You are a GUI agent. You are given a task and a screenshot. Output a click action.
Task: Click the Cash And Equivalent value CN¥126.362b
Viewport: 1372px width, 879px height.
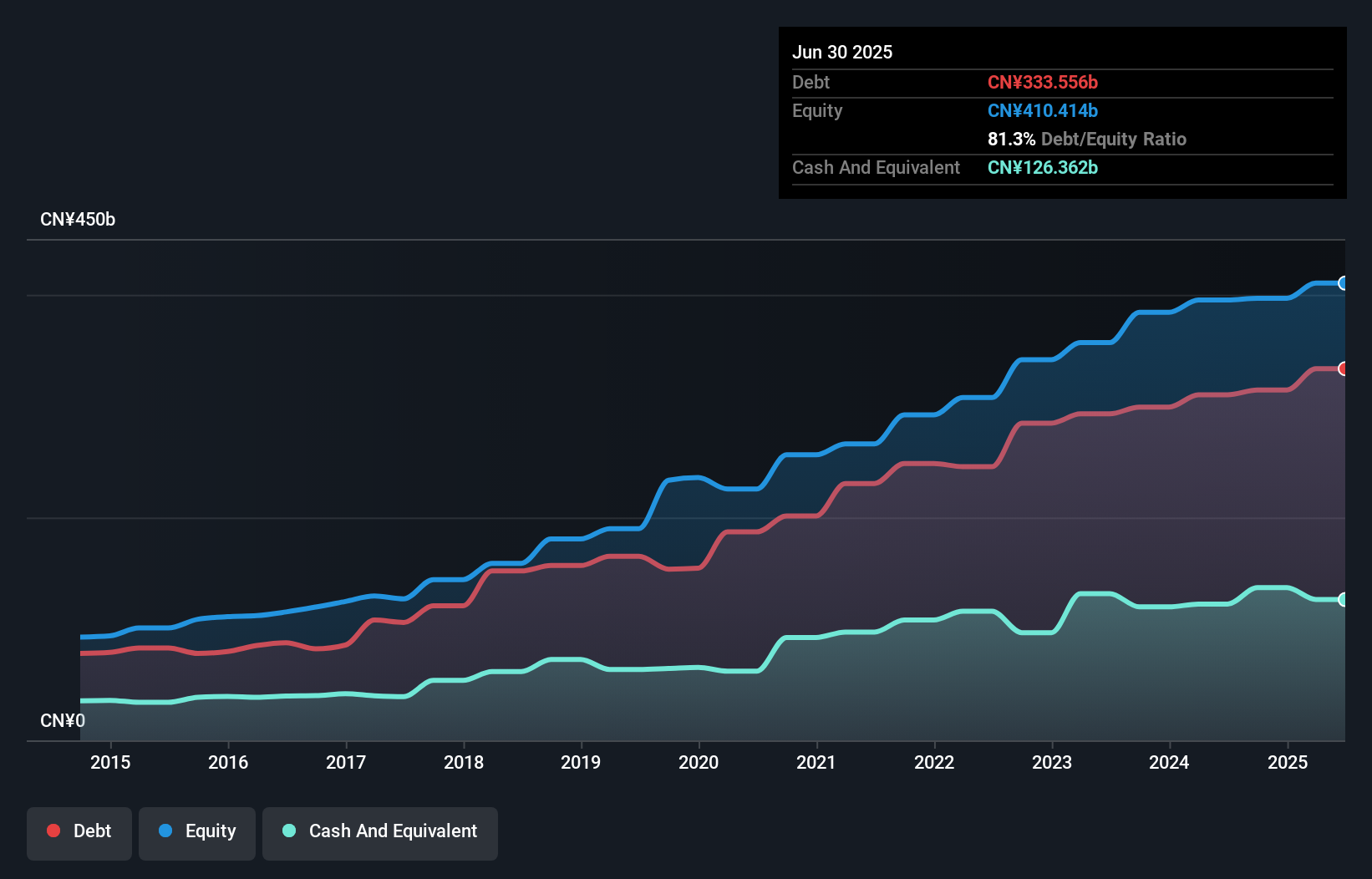click(x=1043, y=167)
